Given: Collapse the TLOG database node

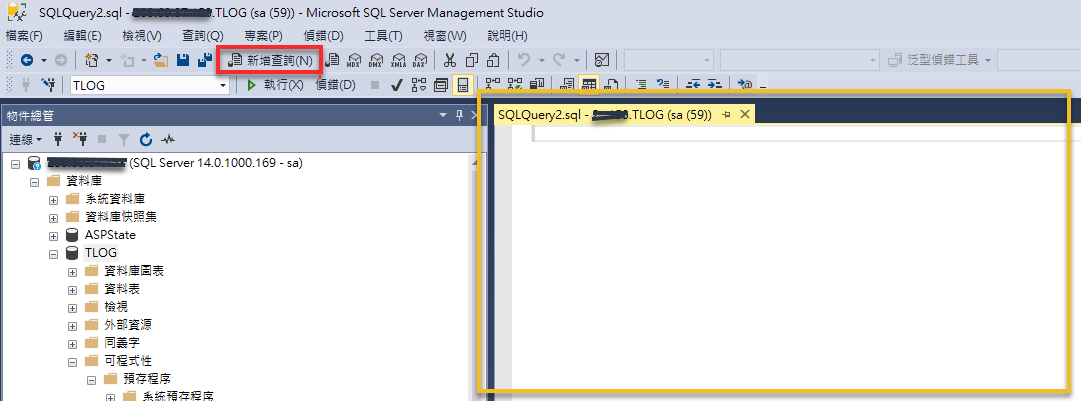Looking at the screenshot, I should pos(53,254).
